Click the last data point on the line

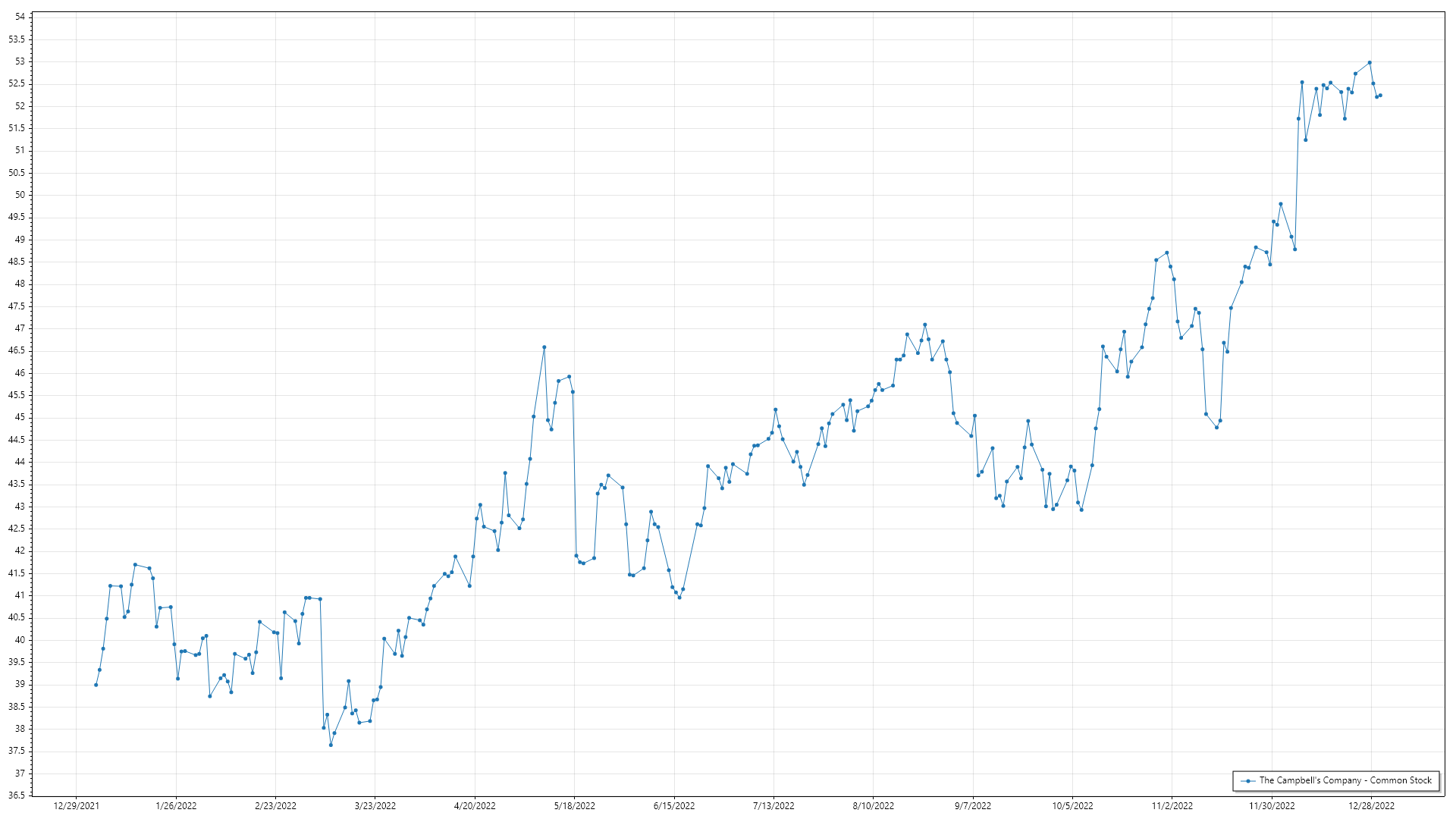coord(1381,96)
